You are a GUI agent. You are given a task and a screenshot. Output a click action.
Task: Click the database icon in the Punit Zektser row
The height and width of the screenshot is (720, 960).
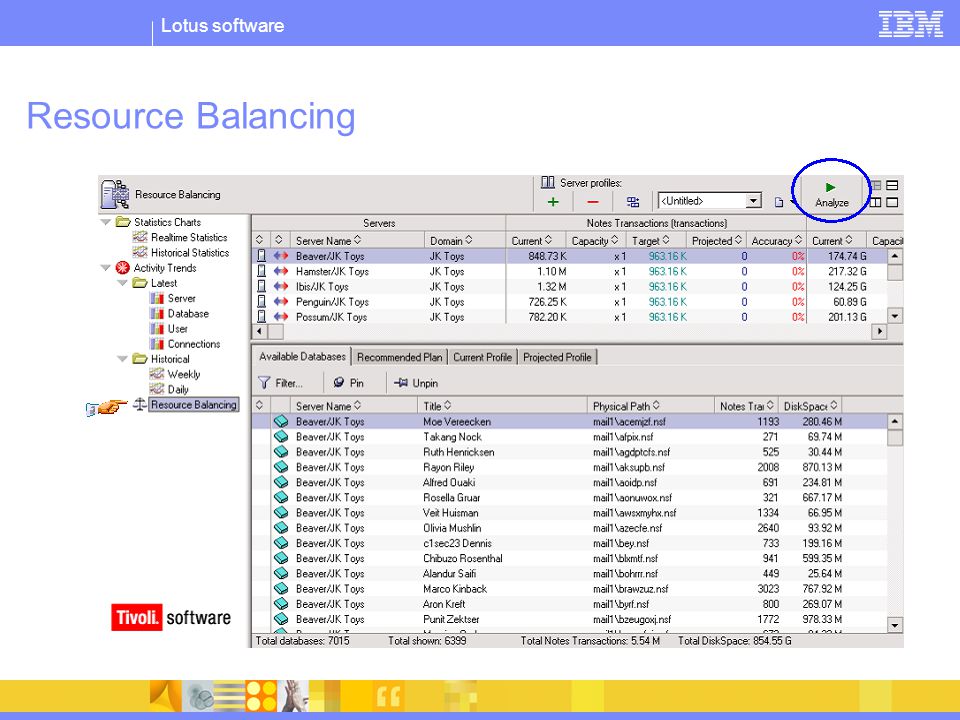[281, 619]
